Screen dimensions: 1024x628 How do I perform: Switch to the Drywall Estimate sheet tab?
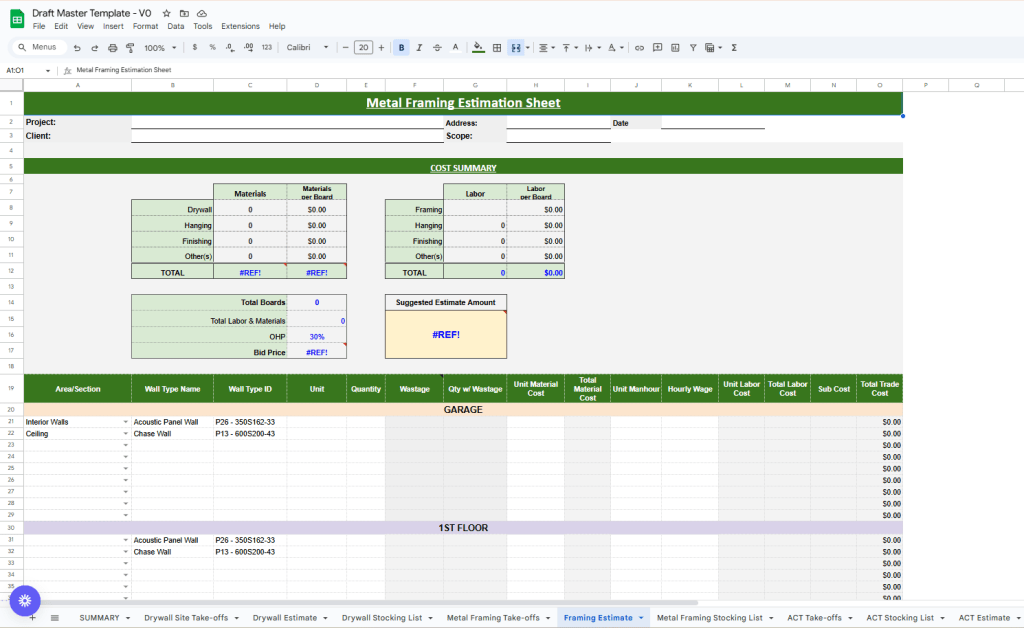[285, 618]
